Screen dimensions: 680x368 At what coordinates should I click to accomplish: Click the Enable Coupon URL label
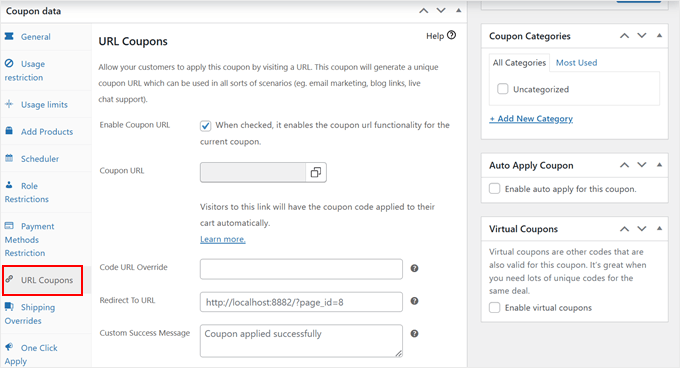tap(134, 125)
